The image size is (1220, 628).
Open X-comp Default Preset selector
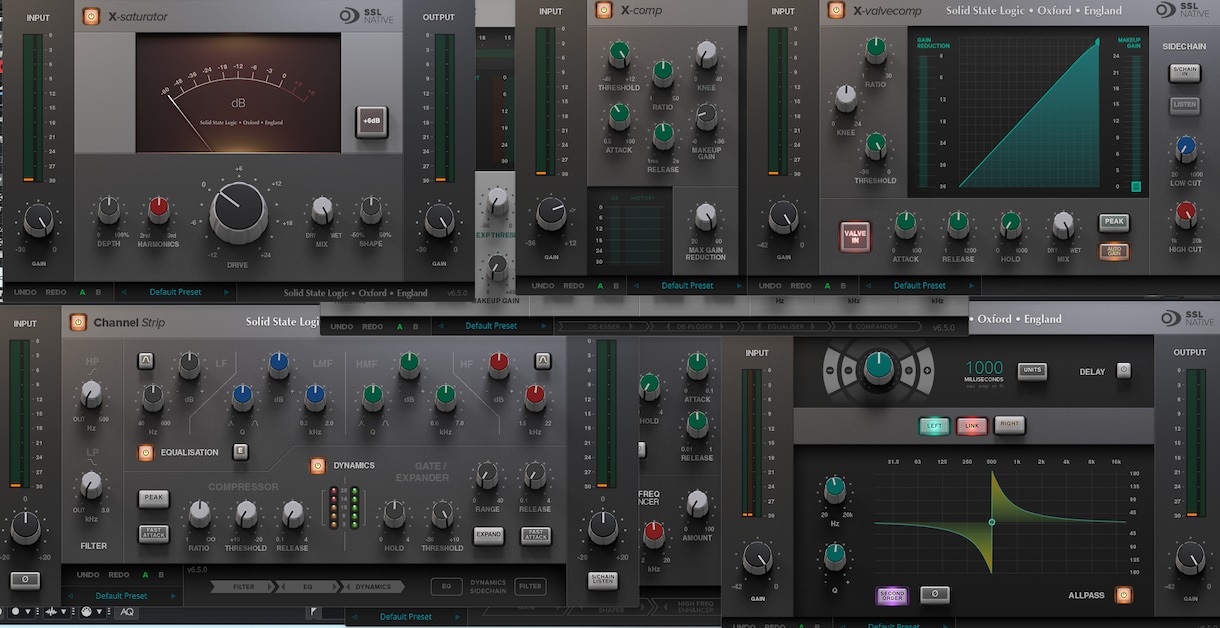(688, 285)
